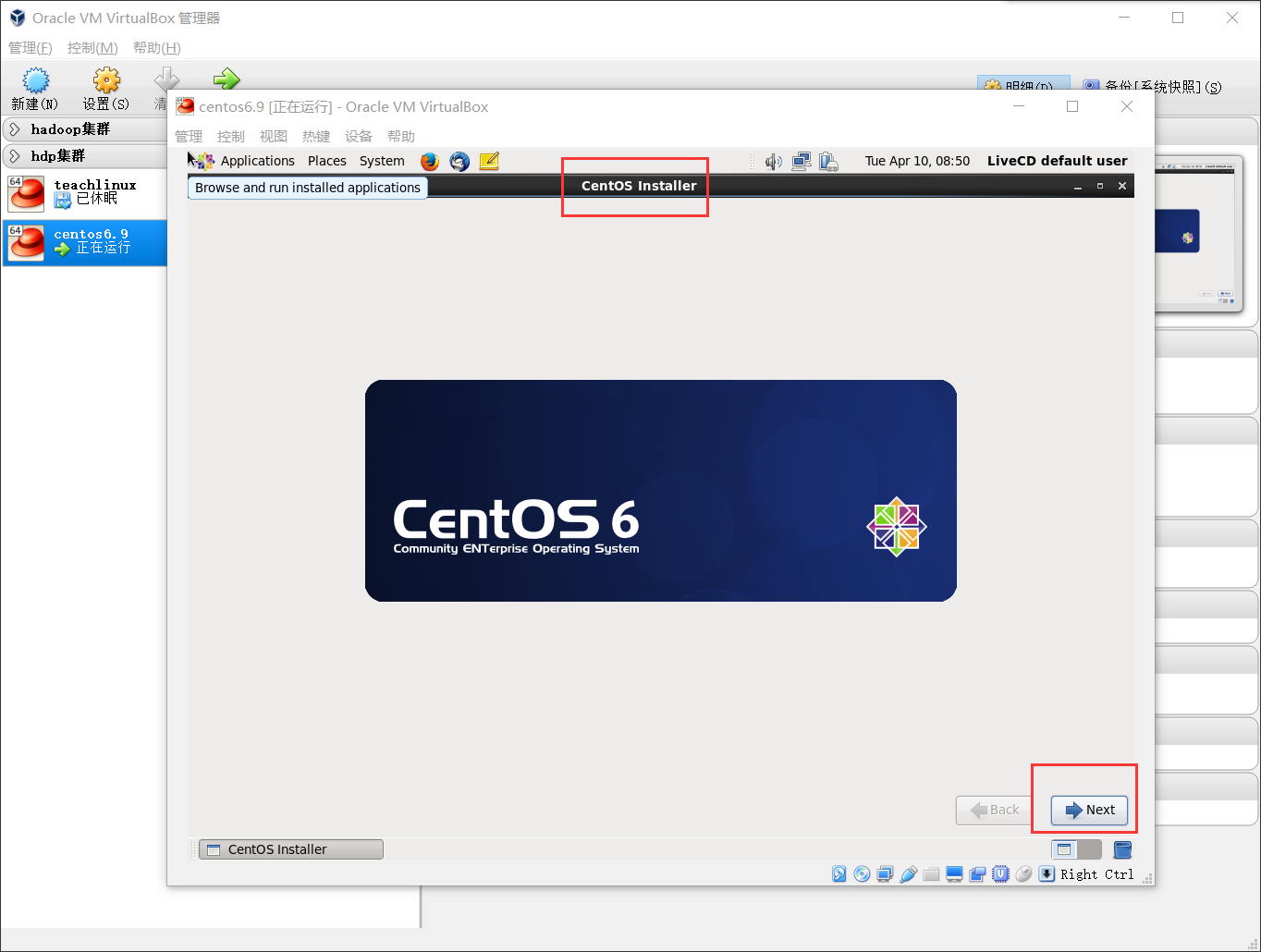Open 设备 menu in centos6.9 VM window
Image resolution: width=1261 pixels, height=952 pixels.
359,137
